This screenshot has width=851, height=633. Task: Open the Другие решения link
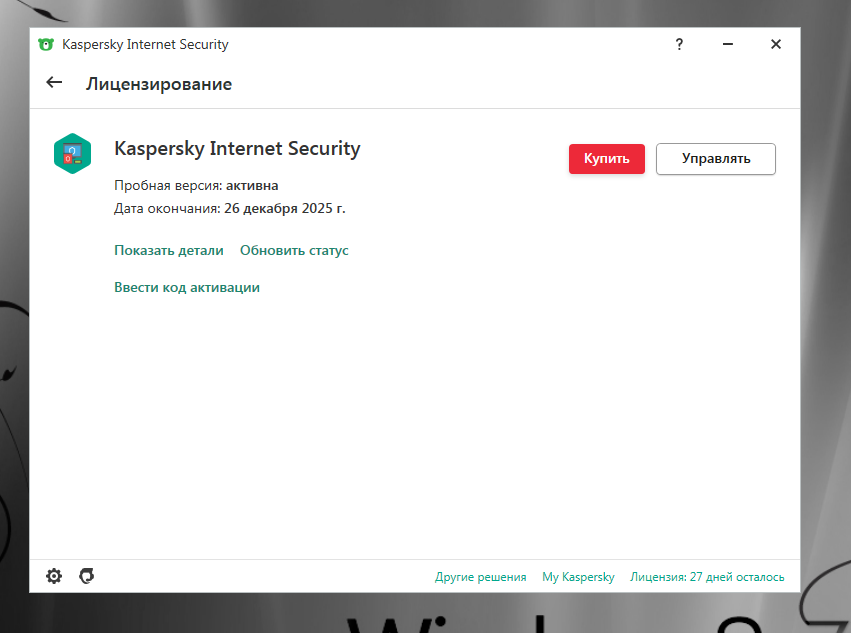[x=480, y=577]
